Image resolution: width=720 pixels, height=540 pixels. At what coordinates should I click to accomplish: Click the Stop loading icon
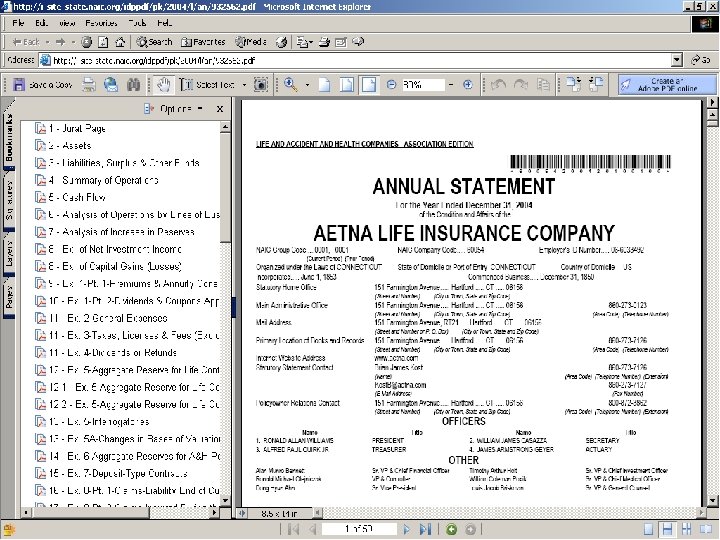tap(86, 42)
